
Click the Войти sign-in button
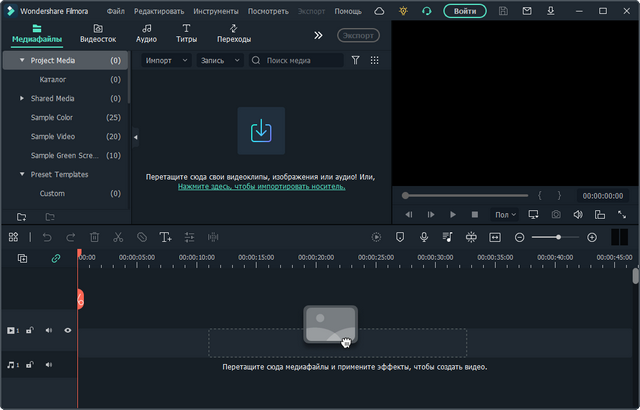464,11
